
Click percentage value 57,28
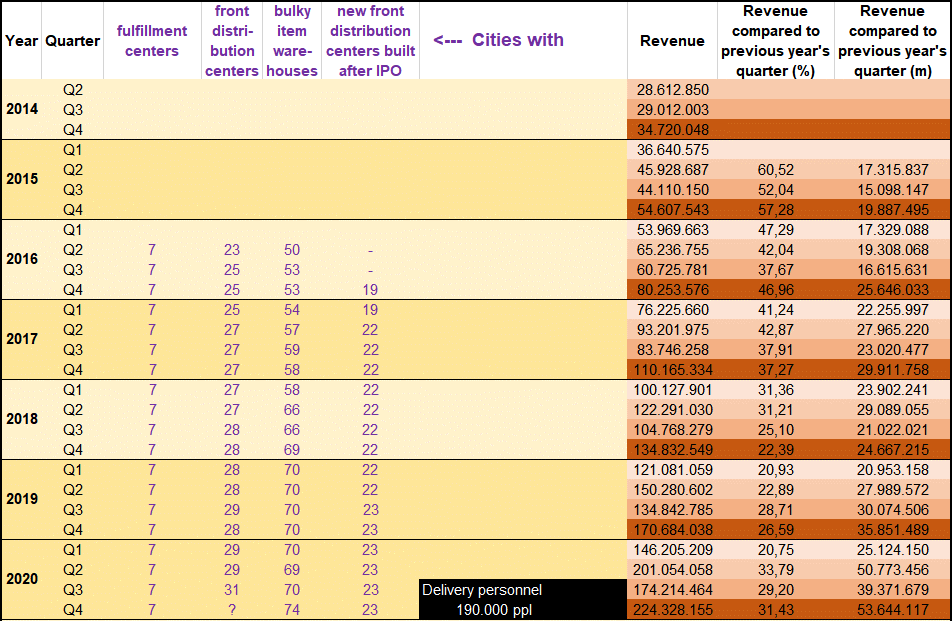(775, 210)
